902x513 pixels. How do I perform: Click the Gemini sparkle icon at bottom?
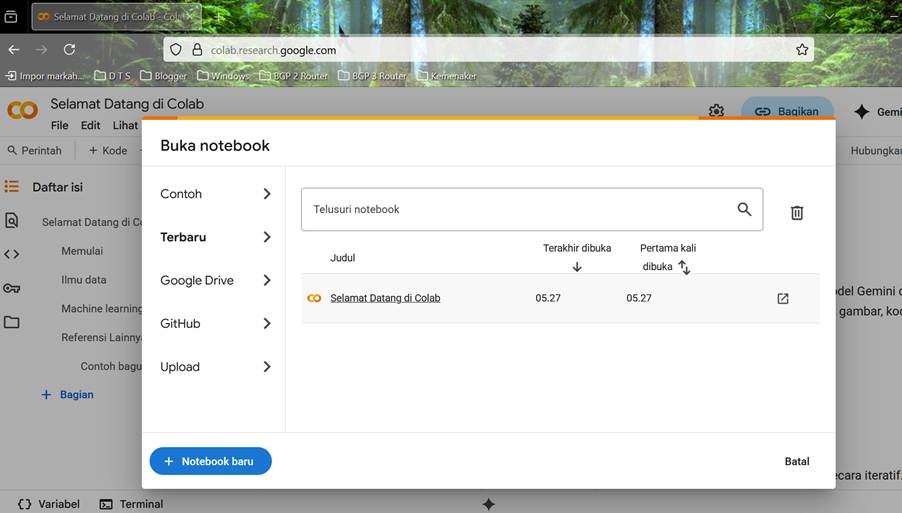[488, 504]
